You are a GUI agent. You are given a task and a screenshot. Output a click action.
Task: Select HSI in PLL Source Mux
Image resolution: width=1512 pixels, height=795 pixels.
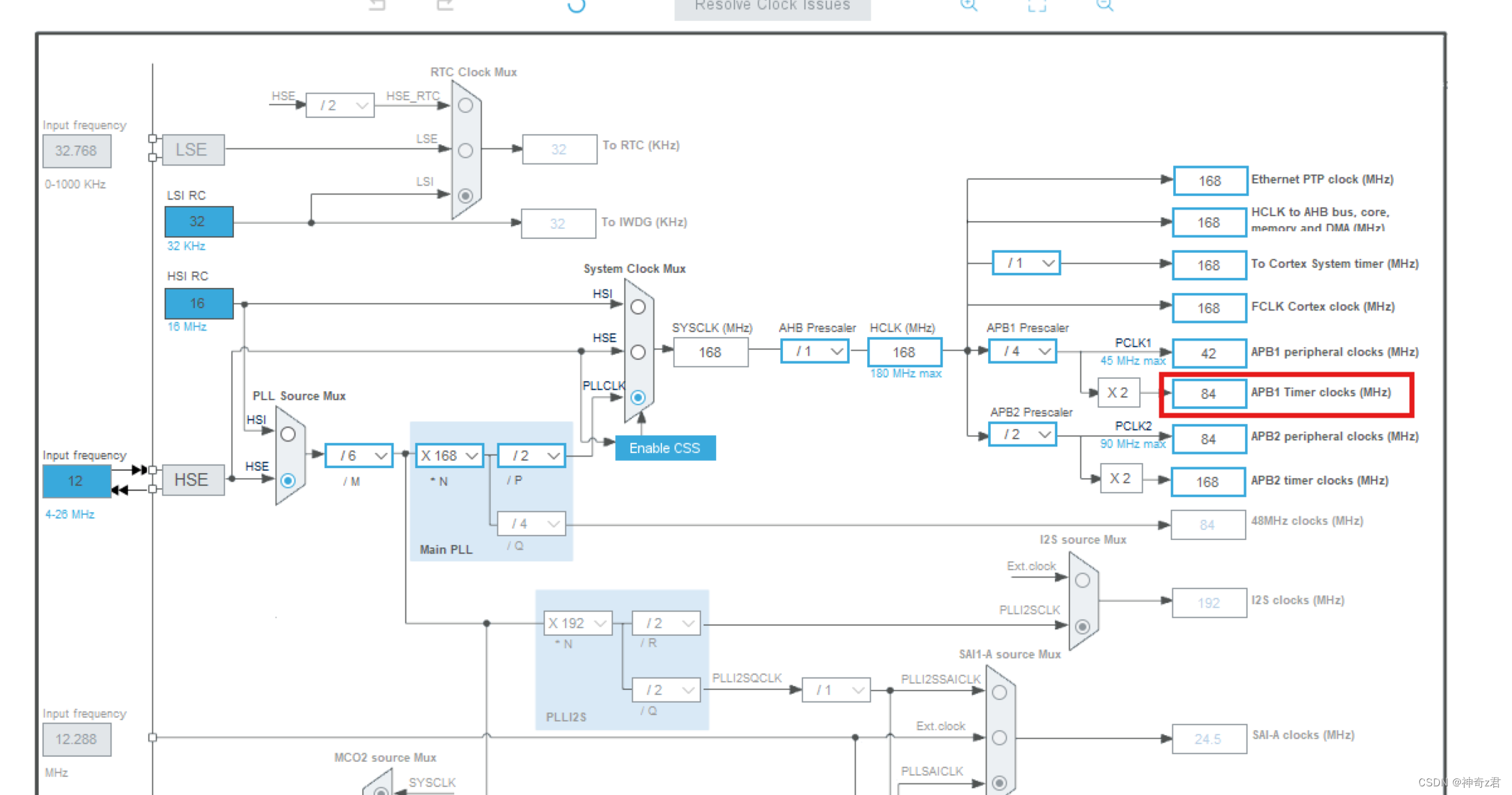(289, 434)
